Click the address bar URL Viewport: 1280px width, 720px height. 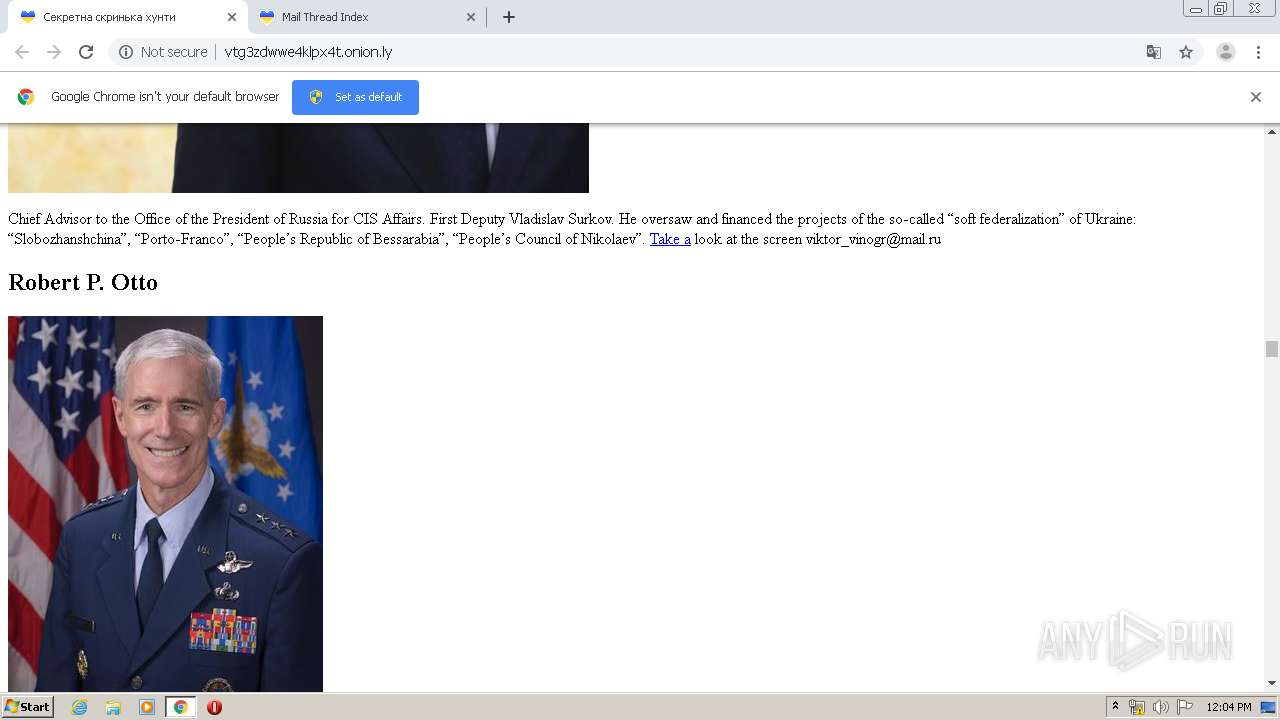click(308, 52)
